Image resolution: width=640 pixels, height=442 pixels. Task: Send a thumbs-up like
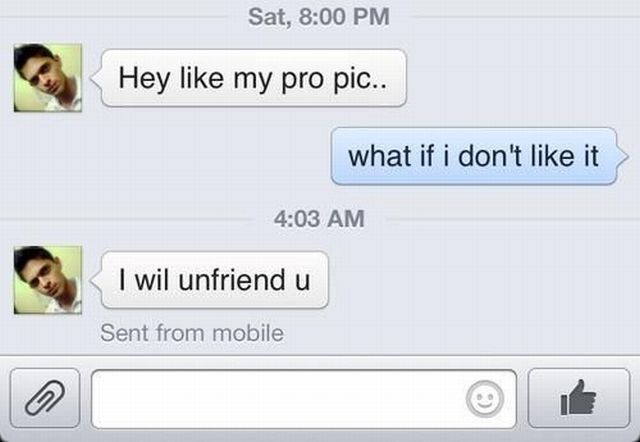pos(579,398)
